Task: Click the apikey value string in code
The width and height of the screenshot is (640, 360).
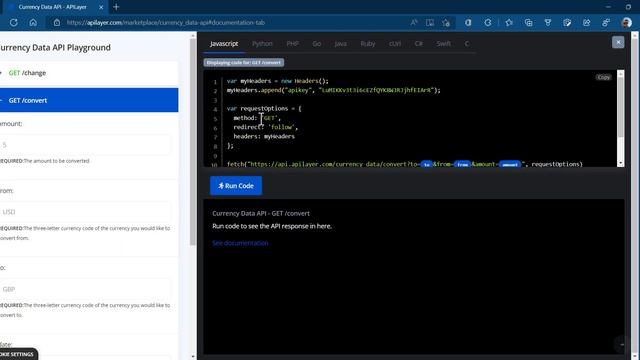Action: [x=376, y=90]
